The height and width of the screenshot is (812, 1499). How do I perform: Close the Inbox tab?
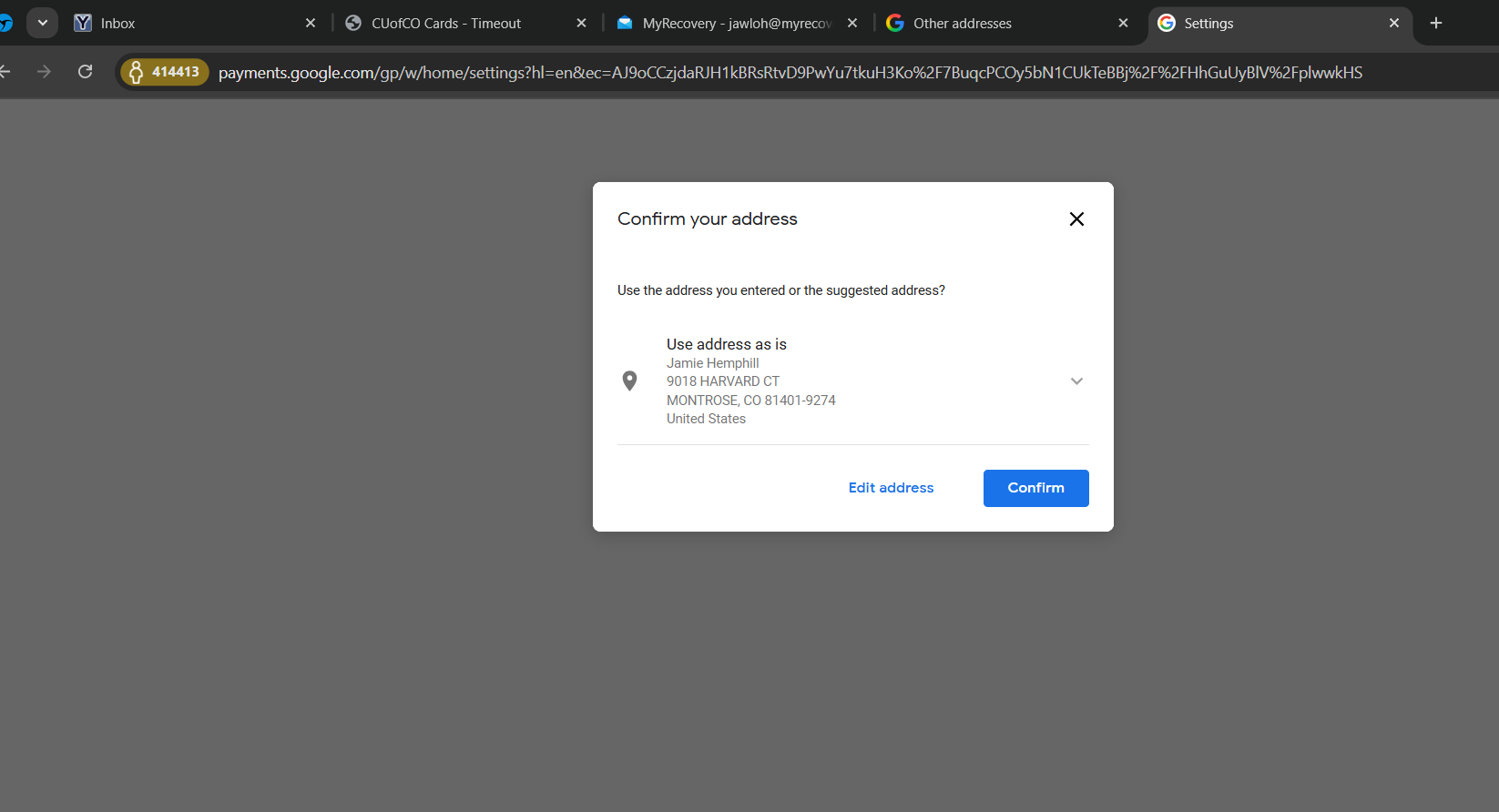[311, 24]
